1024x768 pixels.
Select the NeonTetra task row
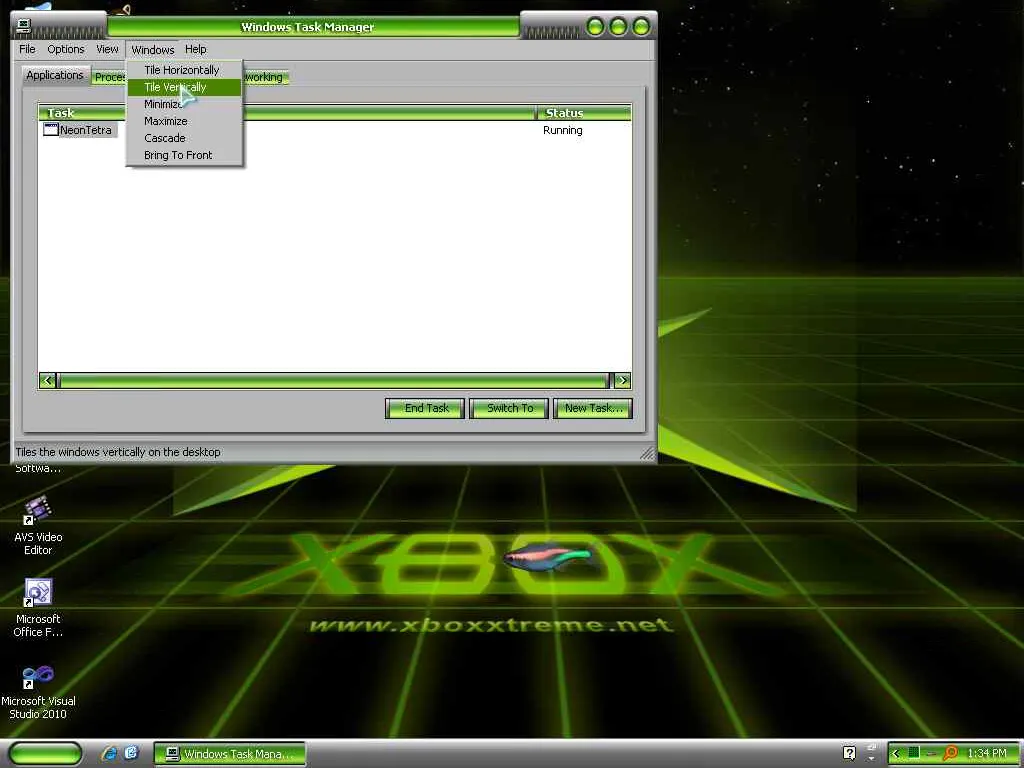(x=334, y=130)
